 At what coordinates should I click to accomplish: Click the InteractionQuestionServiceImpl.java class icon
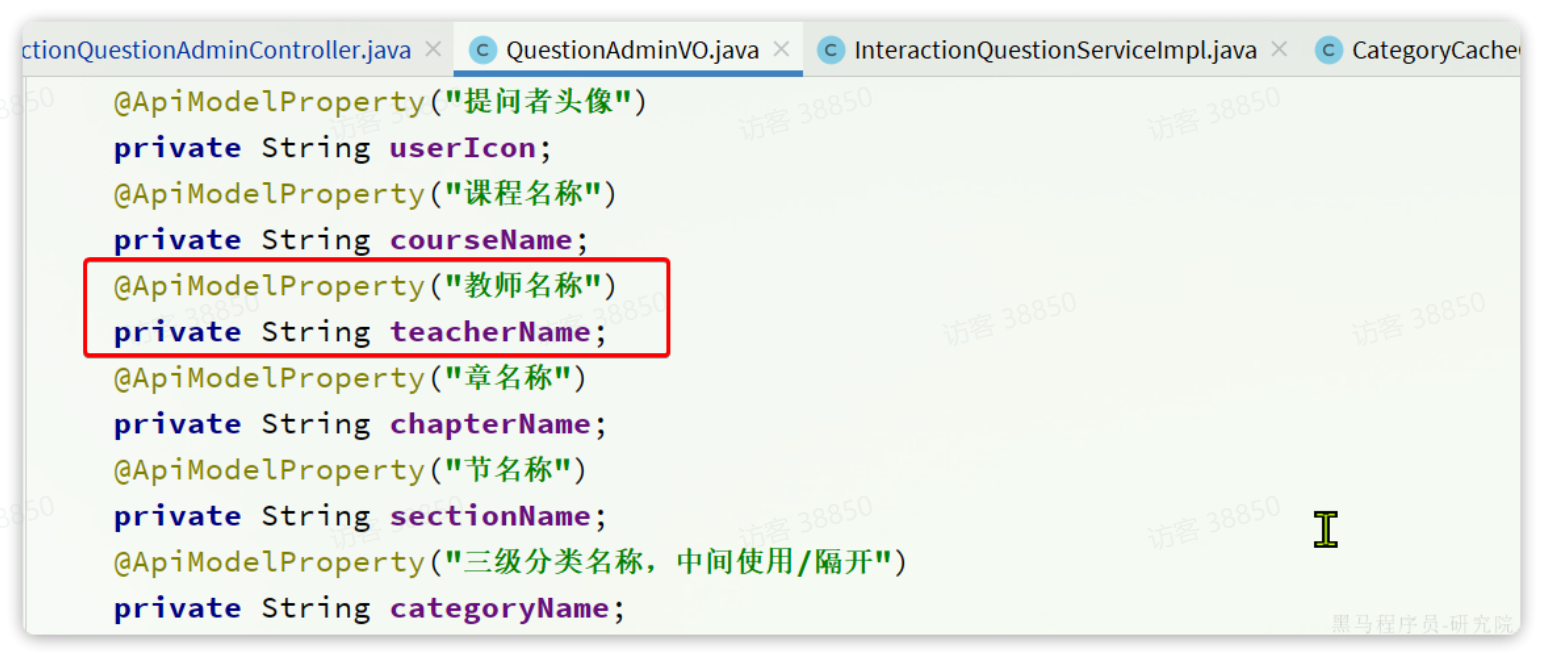coord(831,50)
